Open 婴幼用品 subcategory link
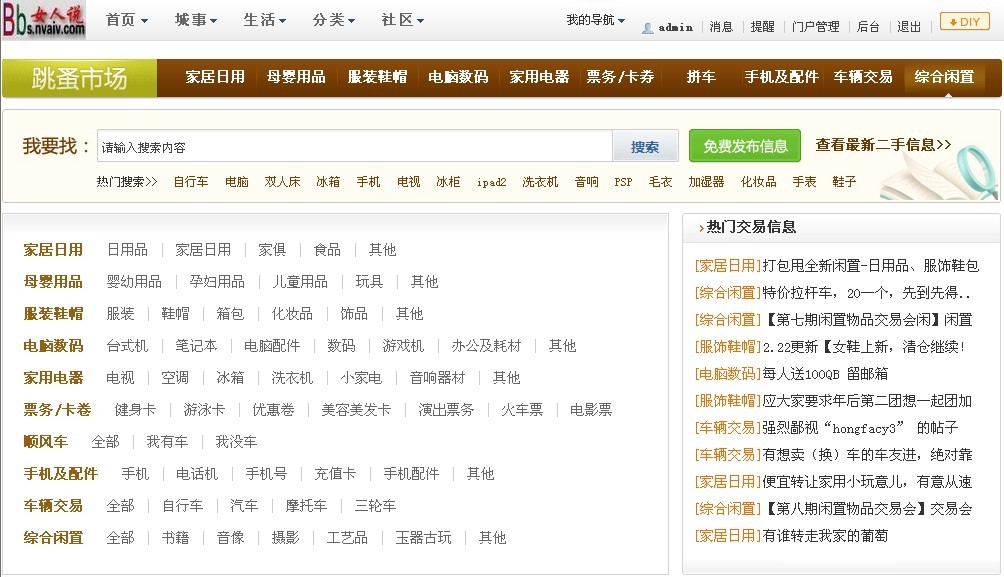 click(x=134, y=282)
